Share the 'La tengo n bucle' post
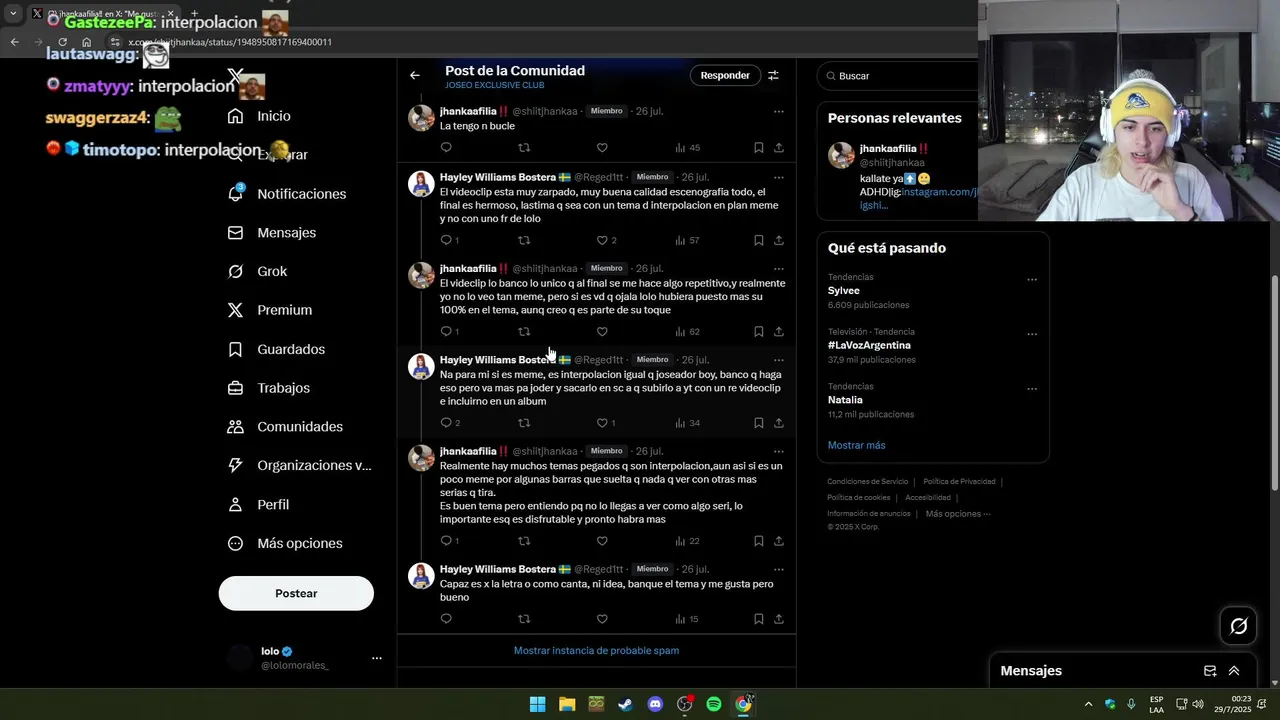Screen dimensions: 1280x720 point(779,148)
